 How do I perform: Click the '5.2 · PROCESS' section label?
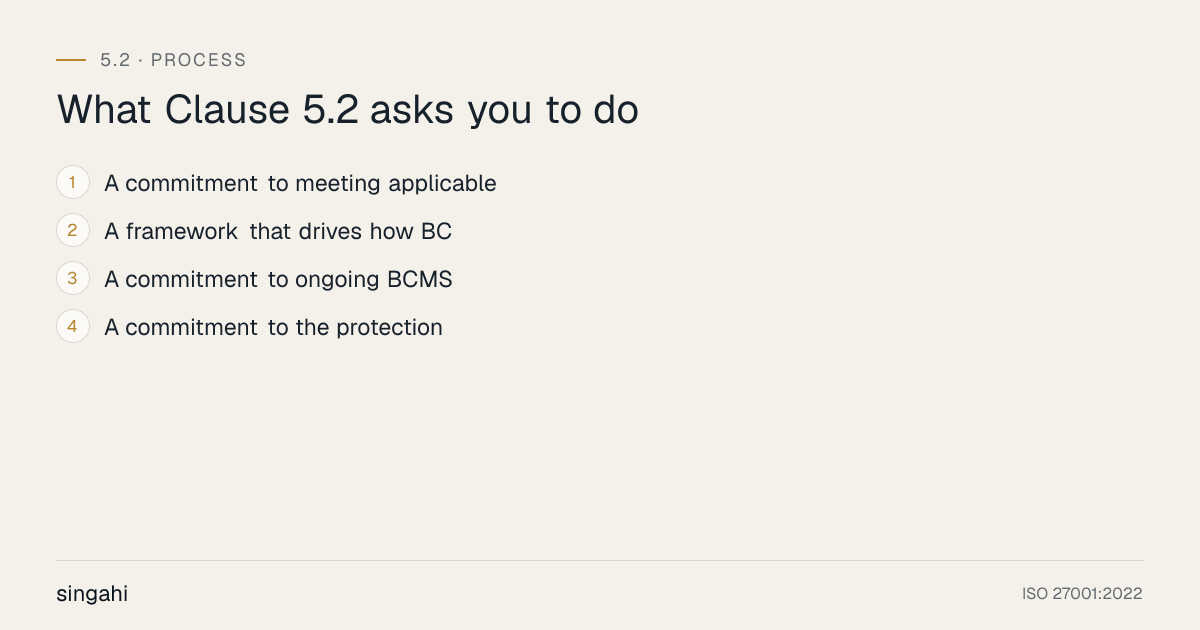[x=173, y=60]
